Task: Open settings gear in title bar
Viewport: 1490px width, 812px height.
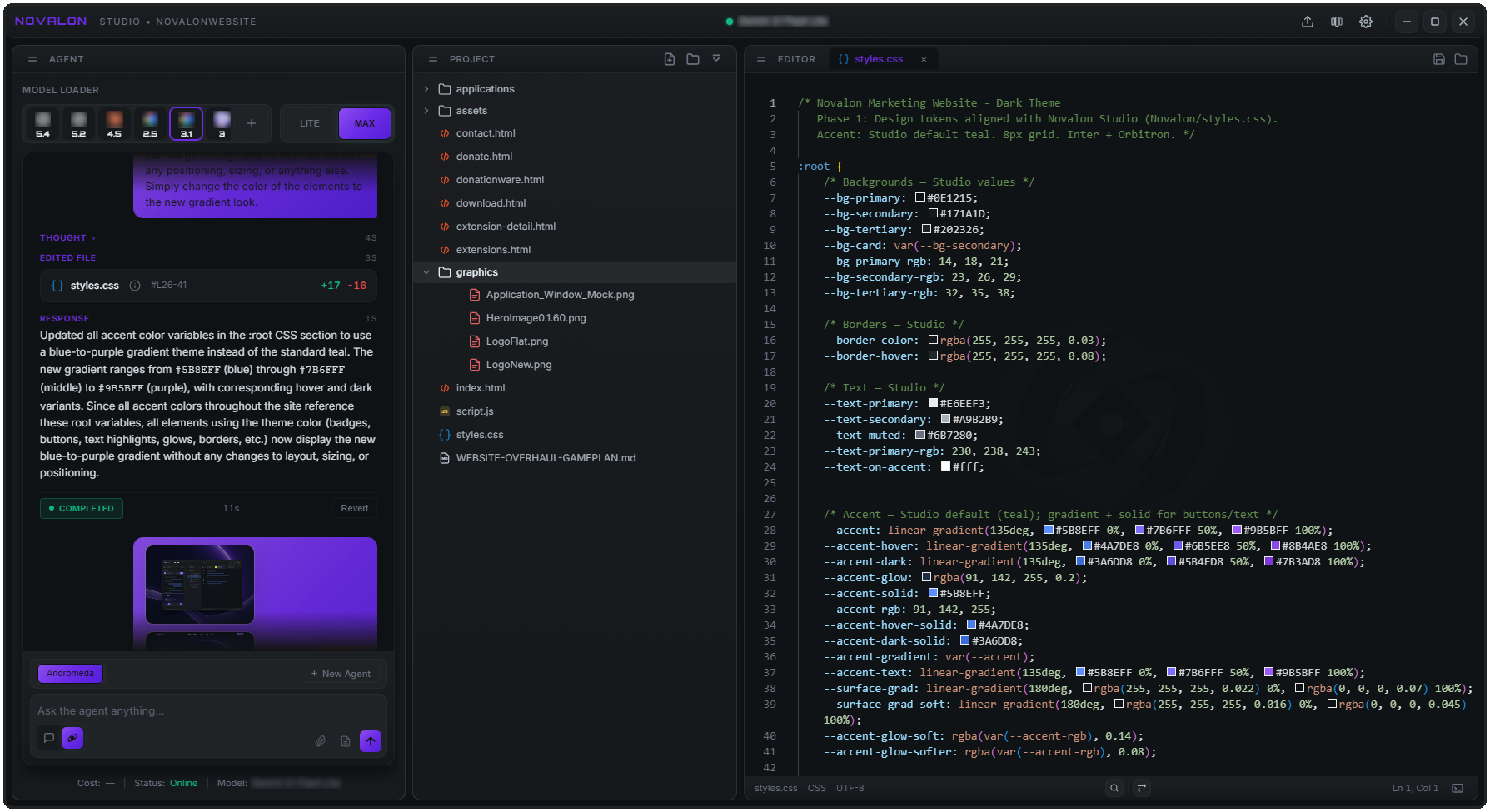Action: (x=1366, y=22)
